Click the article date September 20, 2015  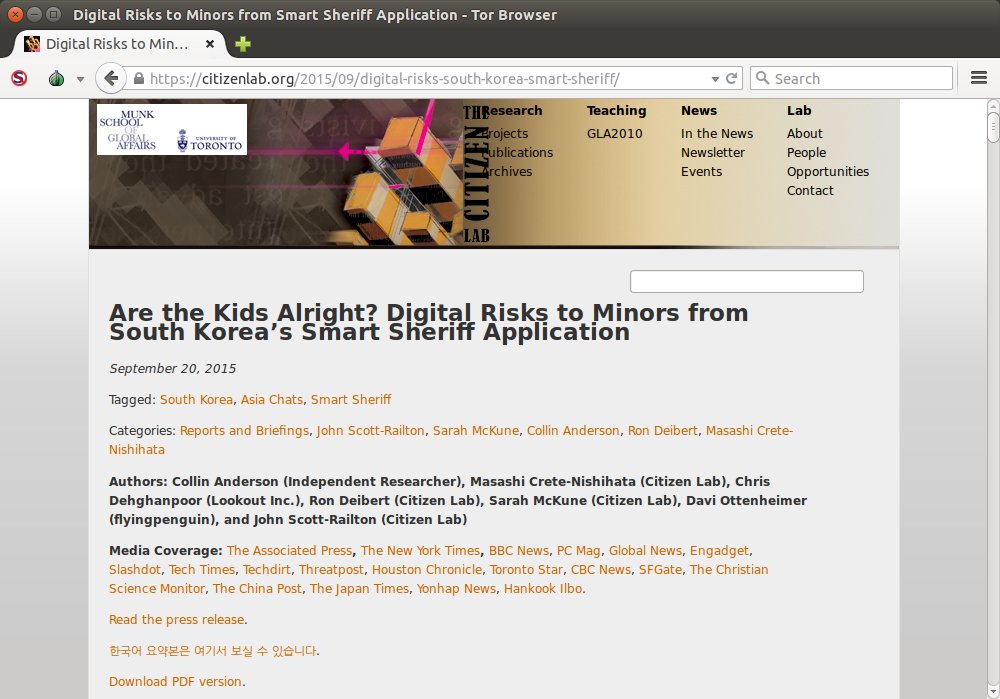pos(172,369)
